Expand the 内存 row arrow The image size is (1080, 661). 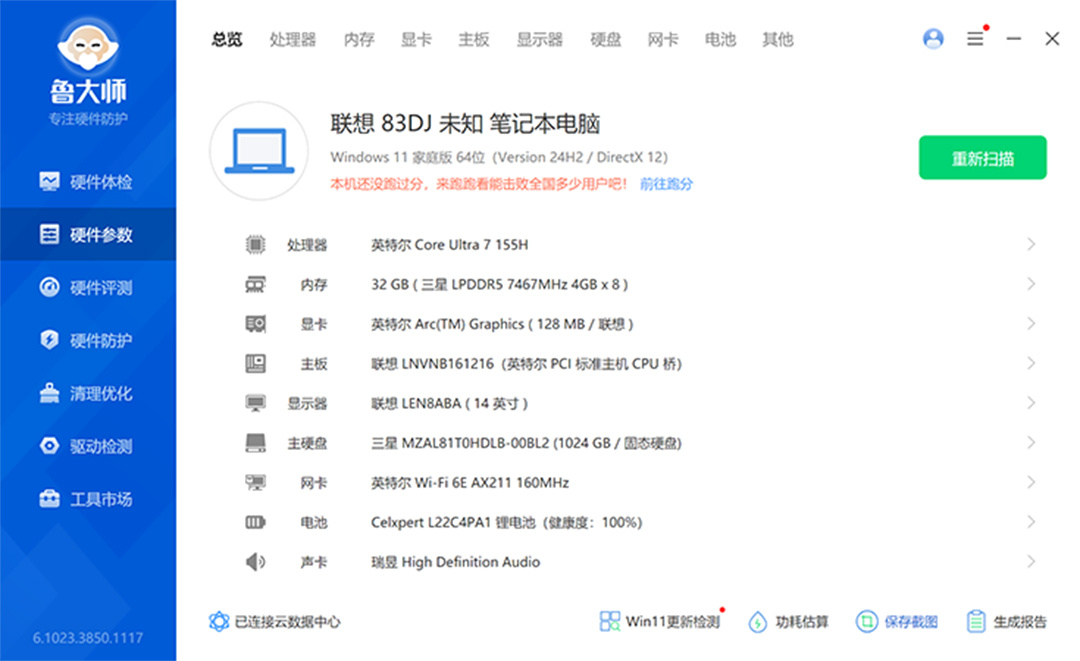[x=1030, y=285]
